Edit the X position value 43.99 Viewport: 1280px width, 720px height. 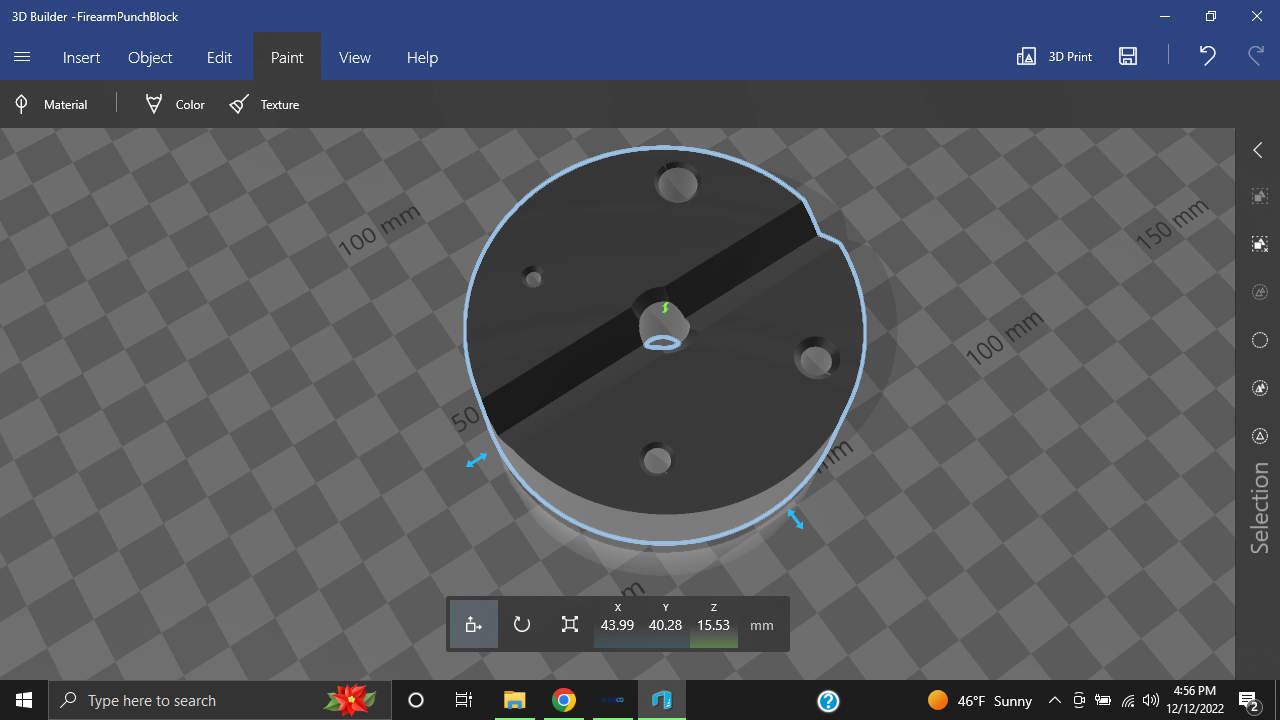pyautogui.click(x=618, y=625)
